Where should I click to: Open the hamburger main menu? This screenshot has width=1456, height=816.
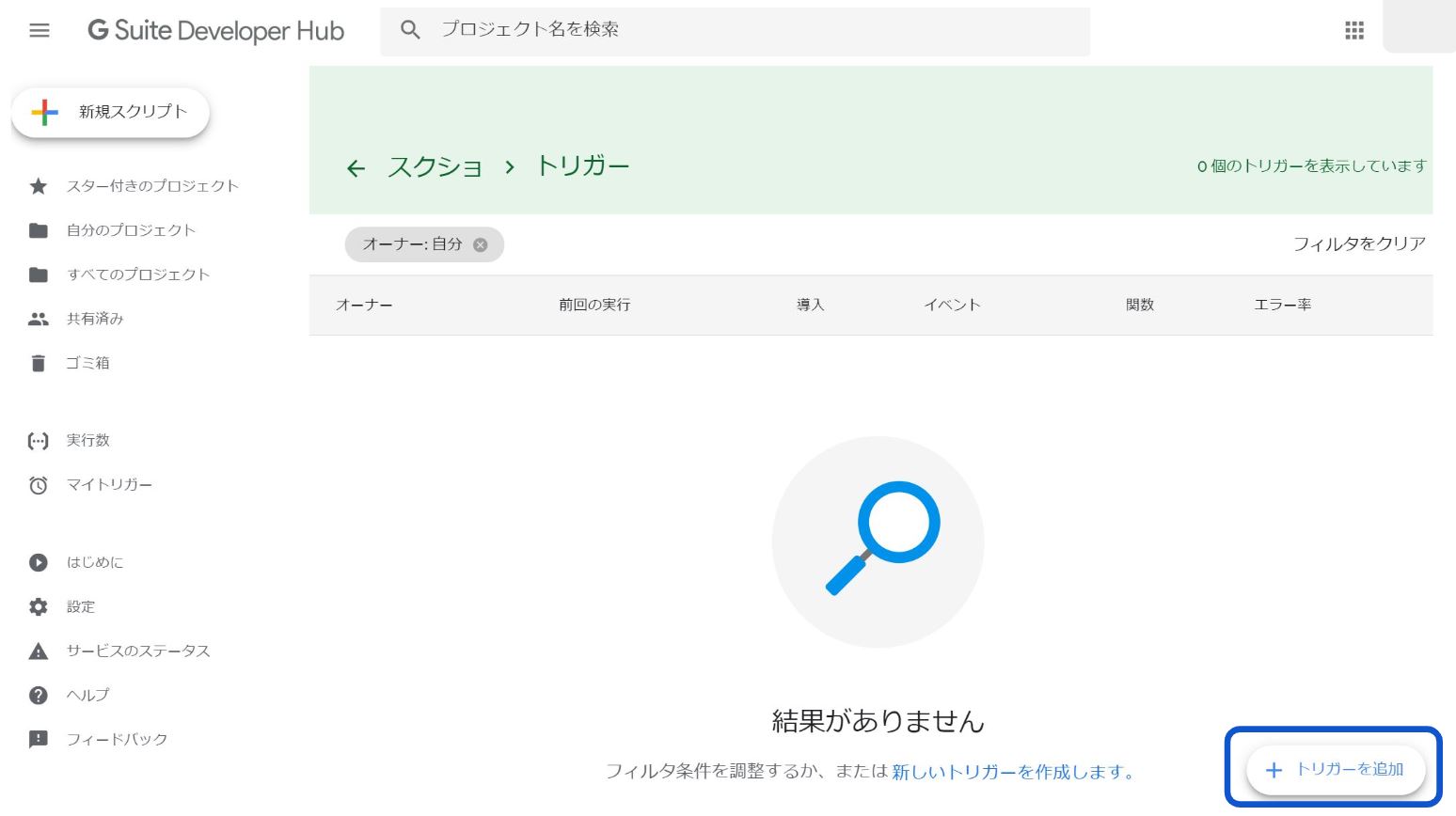(40, 31)
